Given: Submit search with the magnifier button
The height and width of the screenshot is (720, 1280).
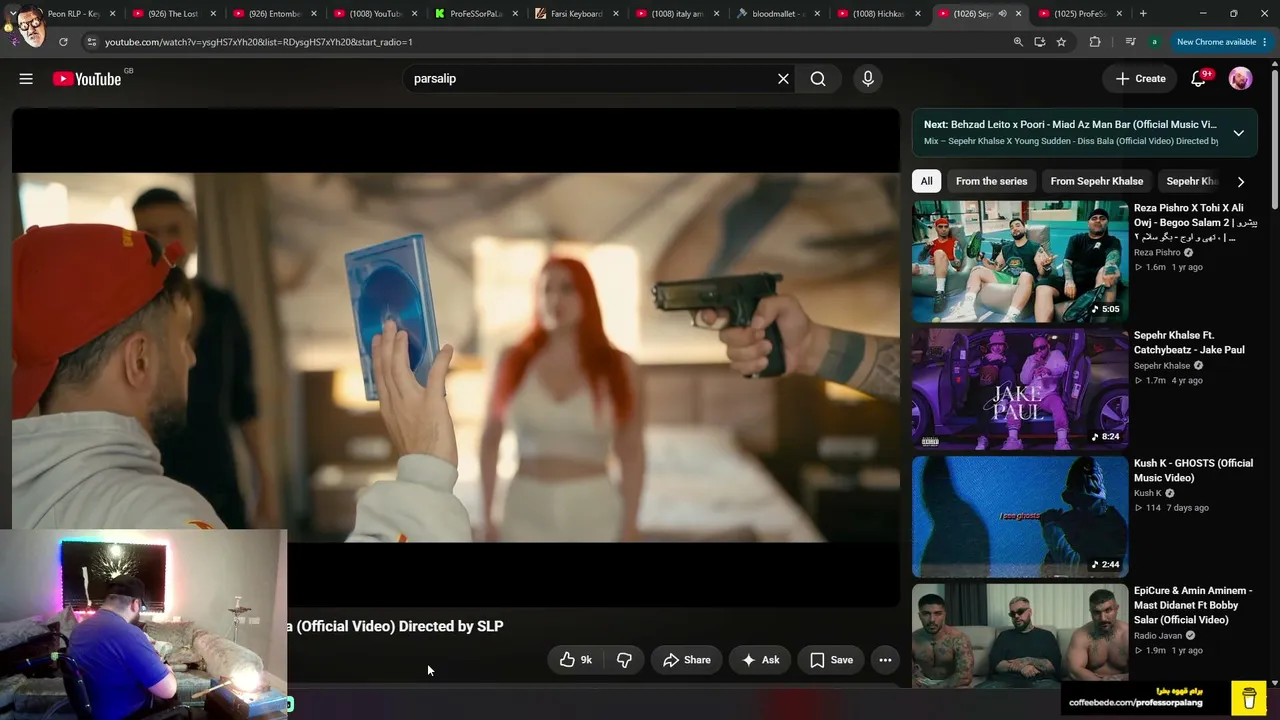Looking at the screenshot, I should click(818, 79).
